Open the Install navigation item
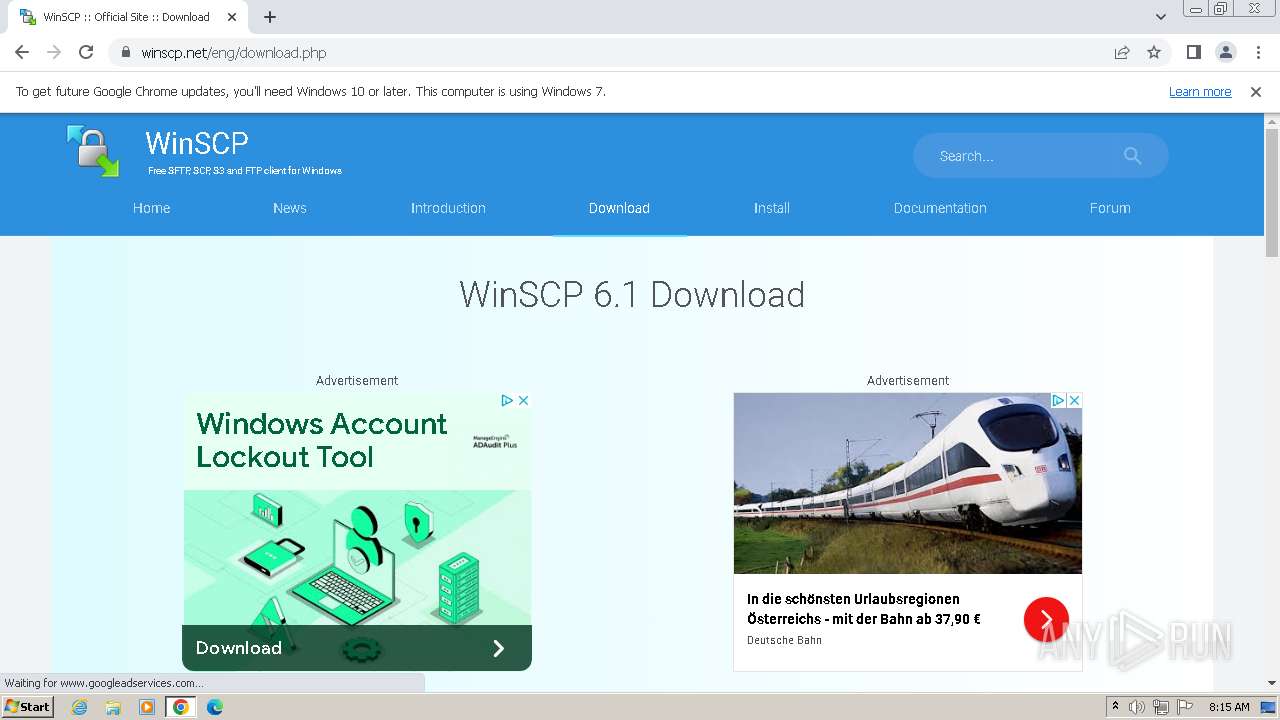Viewport: 1280px width, 720px height. point(772,208)
